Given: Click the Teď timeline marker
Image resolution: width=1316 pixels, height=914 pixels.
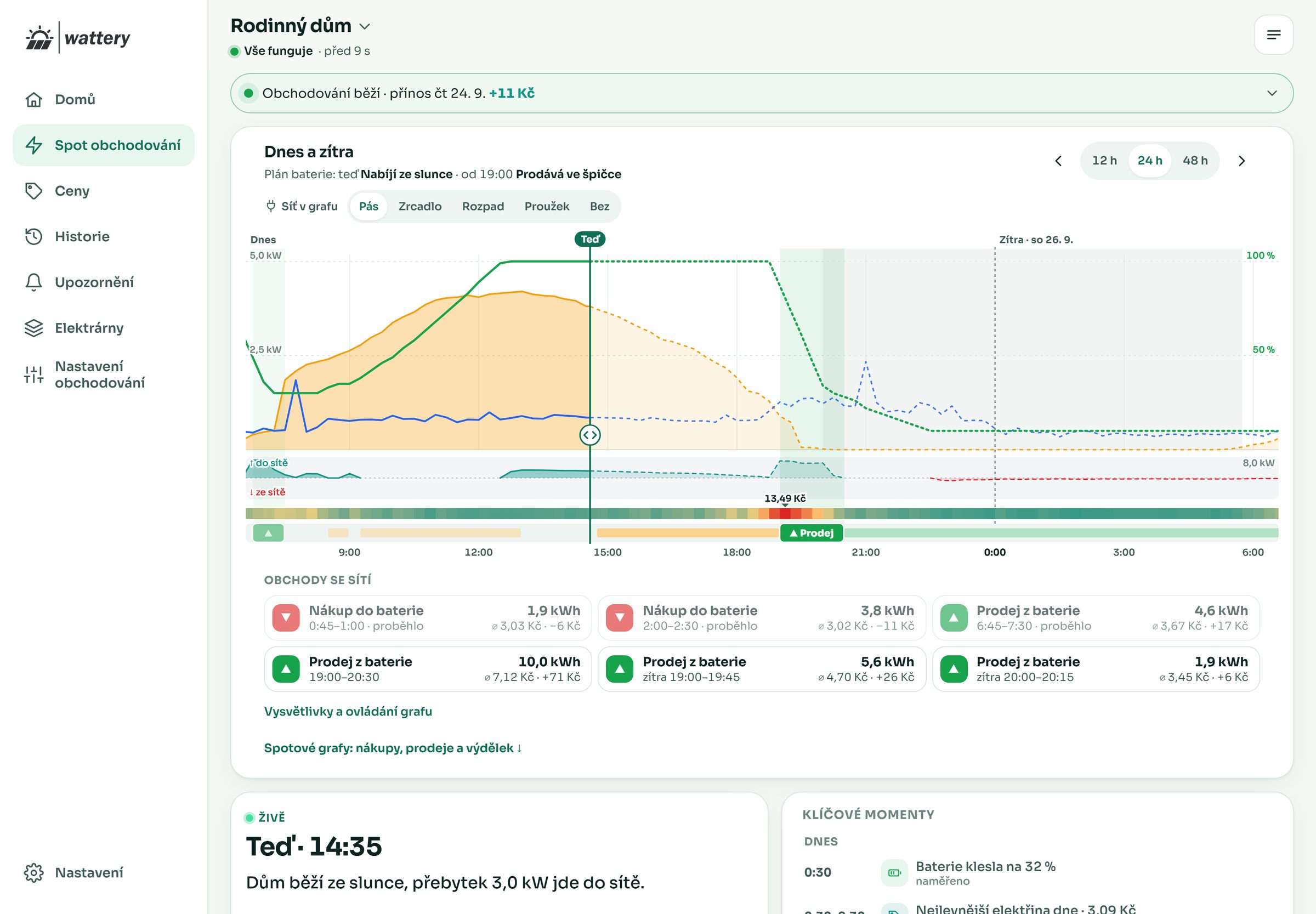Looking at the screenshot, I should (589, 240).
